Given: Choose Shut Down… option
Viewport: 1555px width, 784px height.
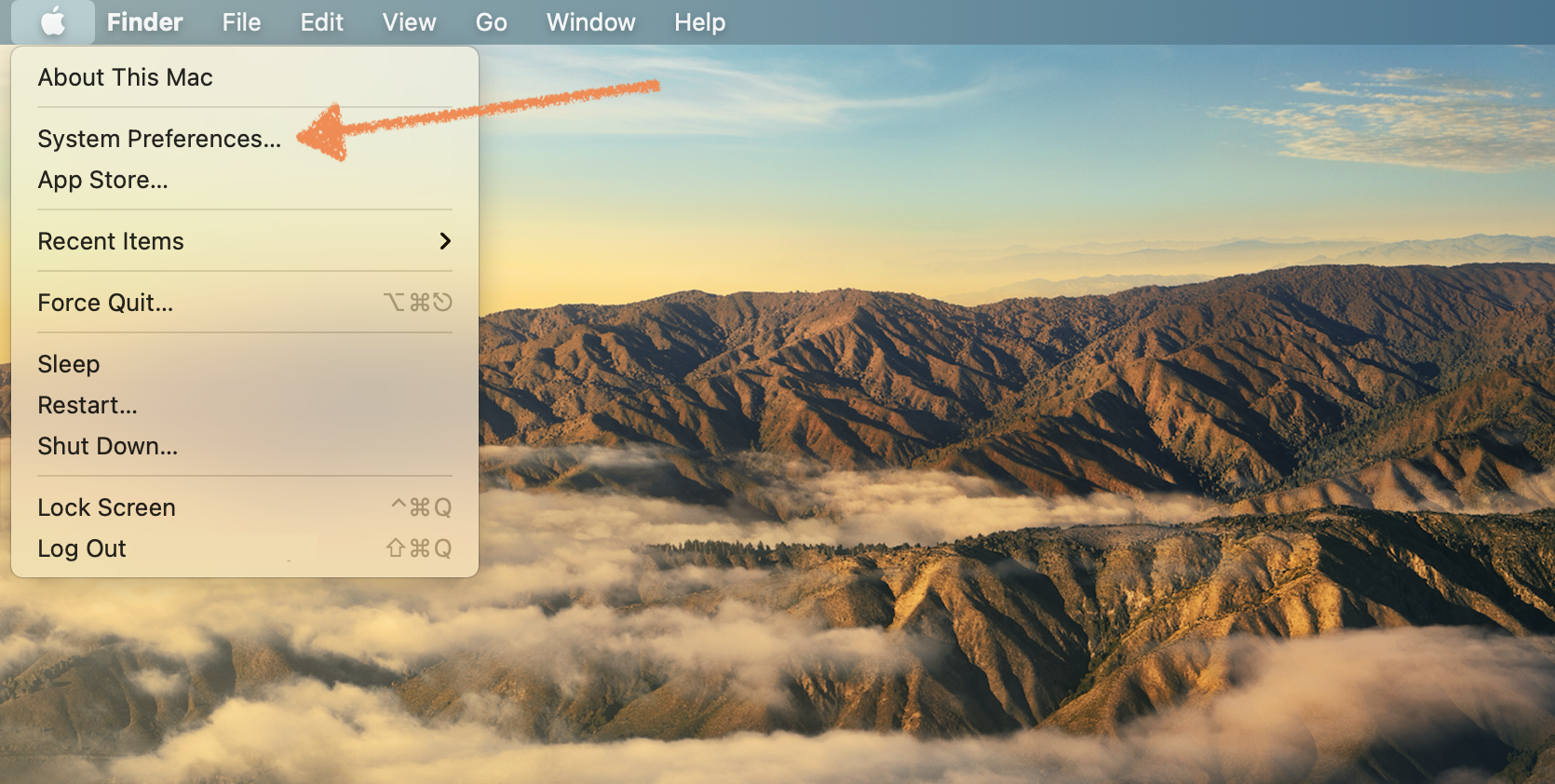Looking at the screenshot, I should point(107,446).
